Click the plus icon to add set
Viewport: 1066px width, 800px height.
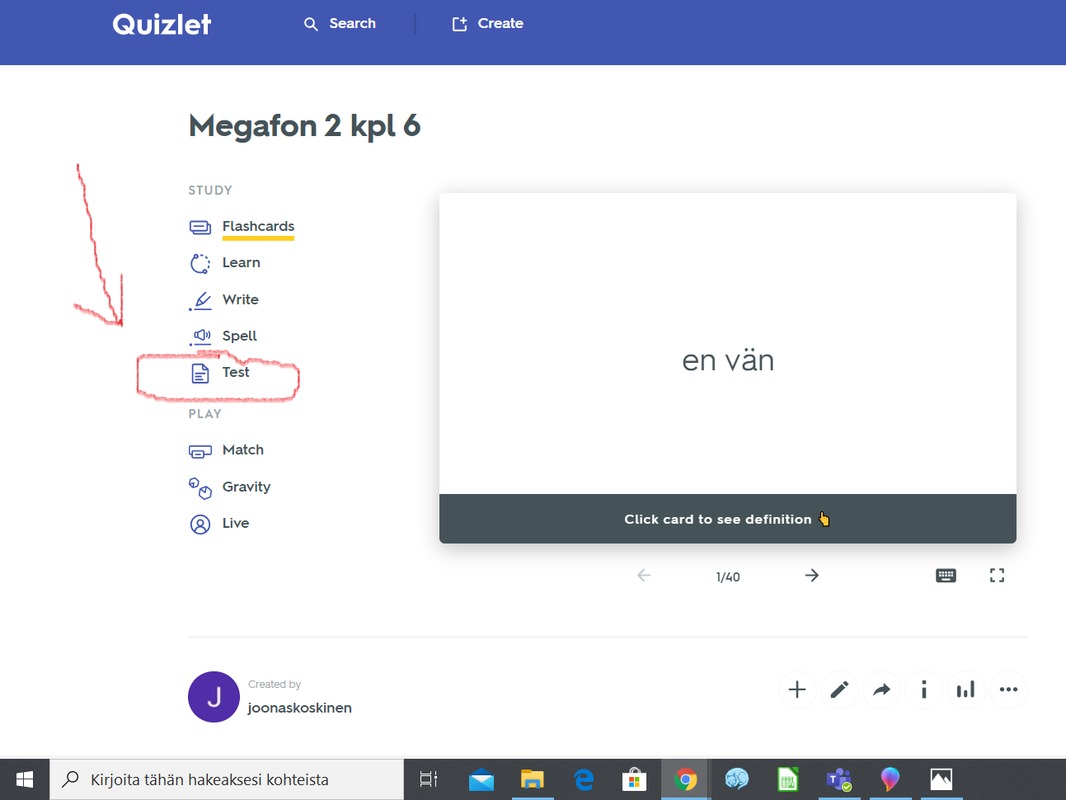(x=797, y=690)
